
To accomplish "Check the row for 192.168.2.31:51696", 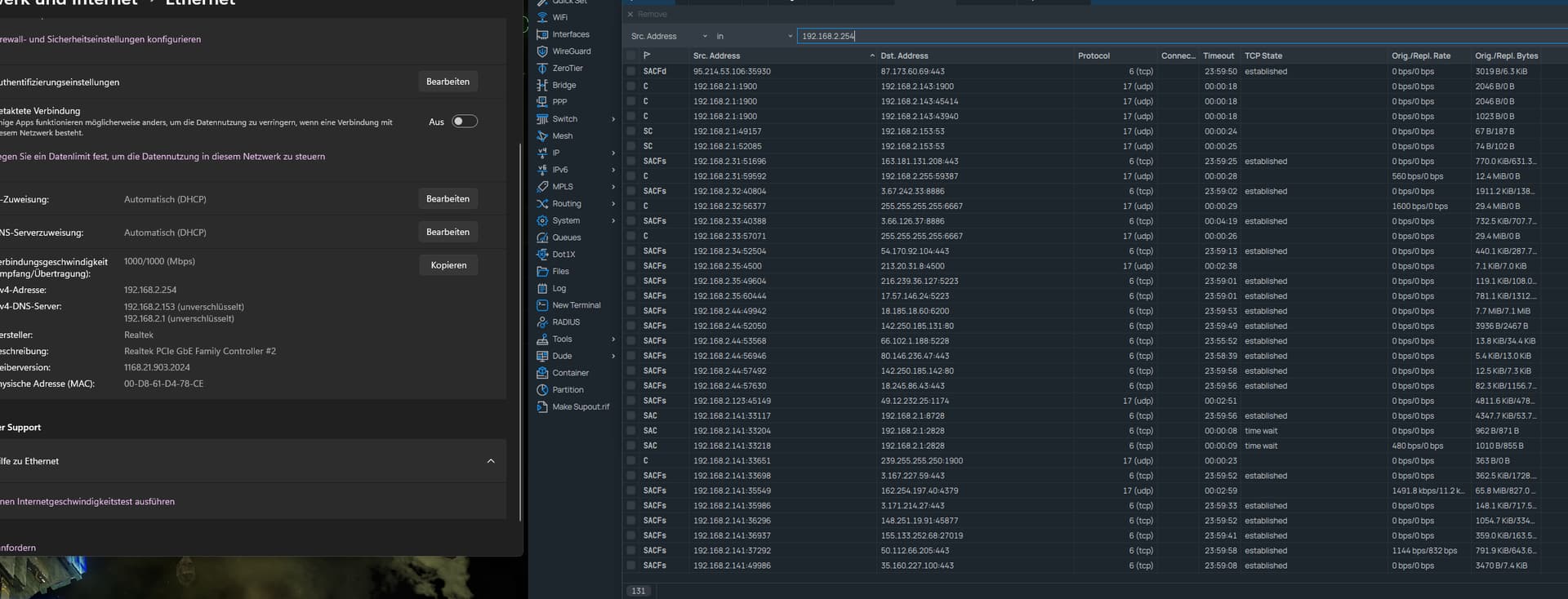I will pos(630,161).
